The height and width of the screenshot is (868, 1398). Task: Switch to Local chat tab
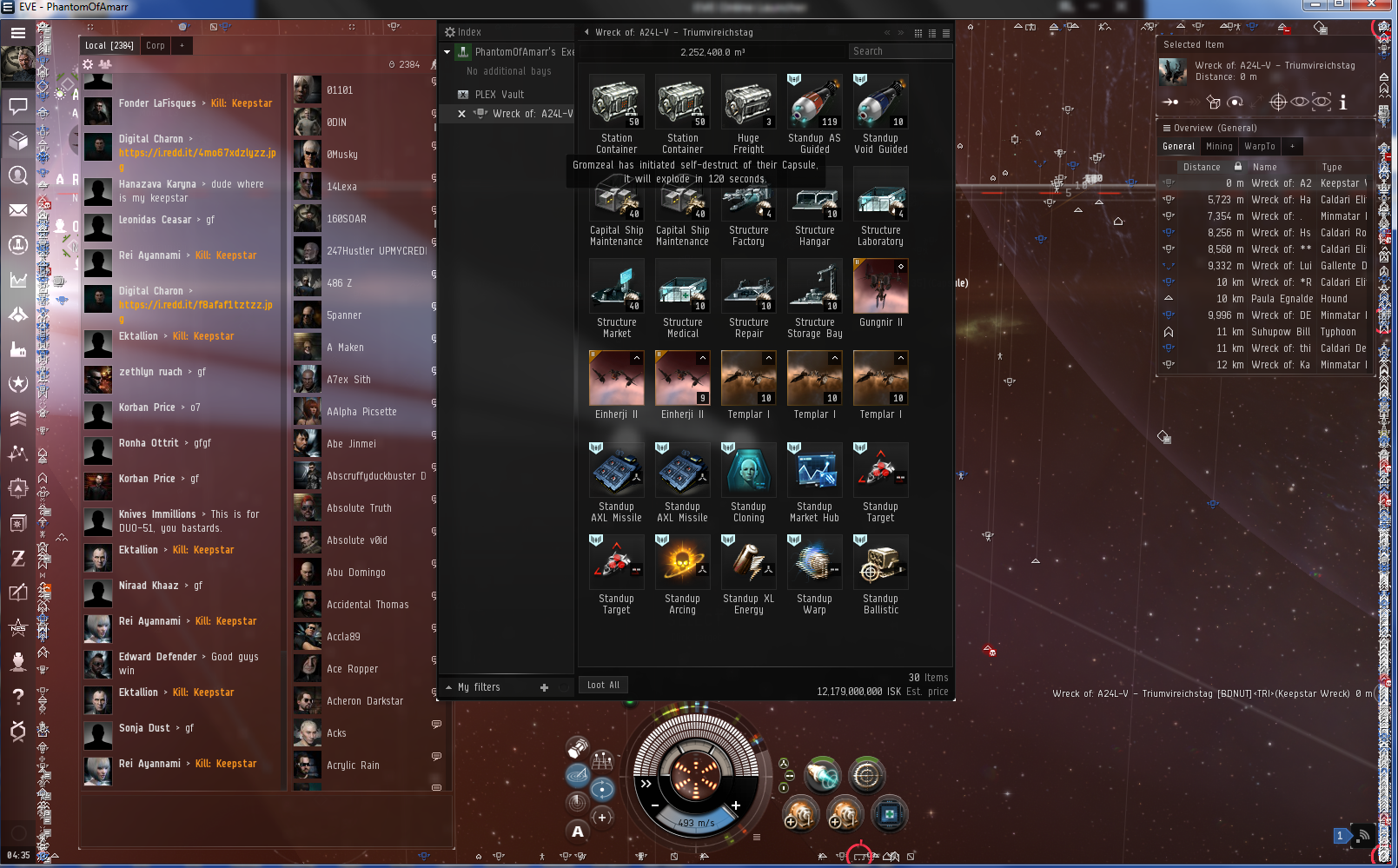[109, 45]
